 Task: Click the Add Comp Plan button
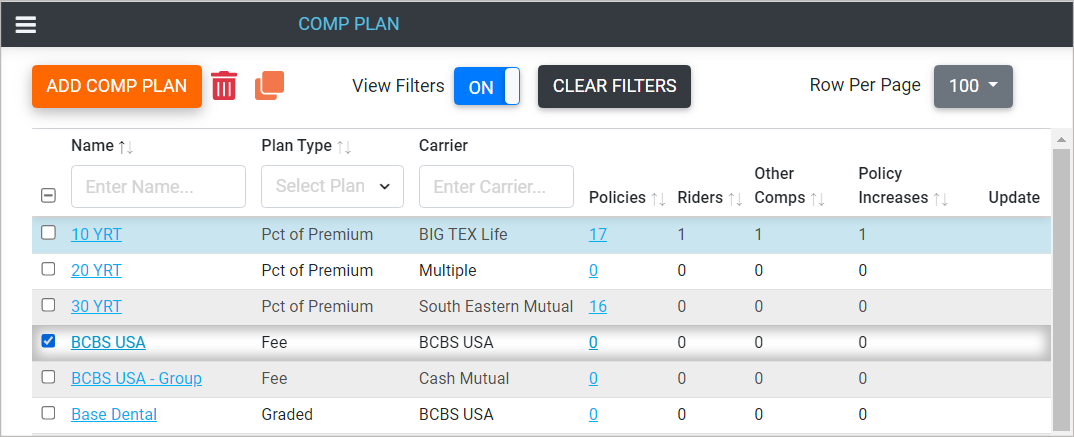click(117, 86)
